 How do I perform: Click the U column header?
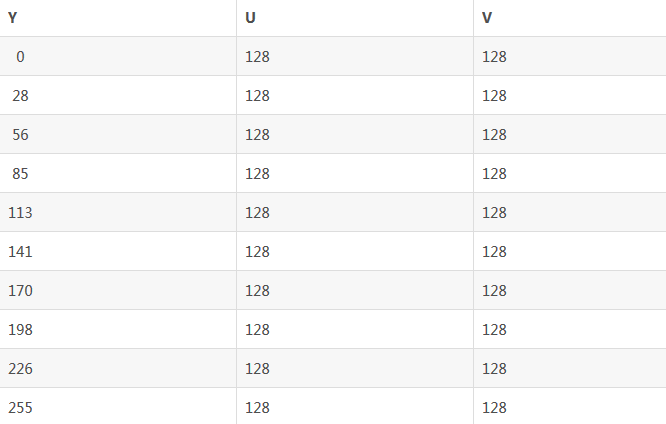(x=250, y=18)
